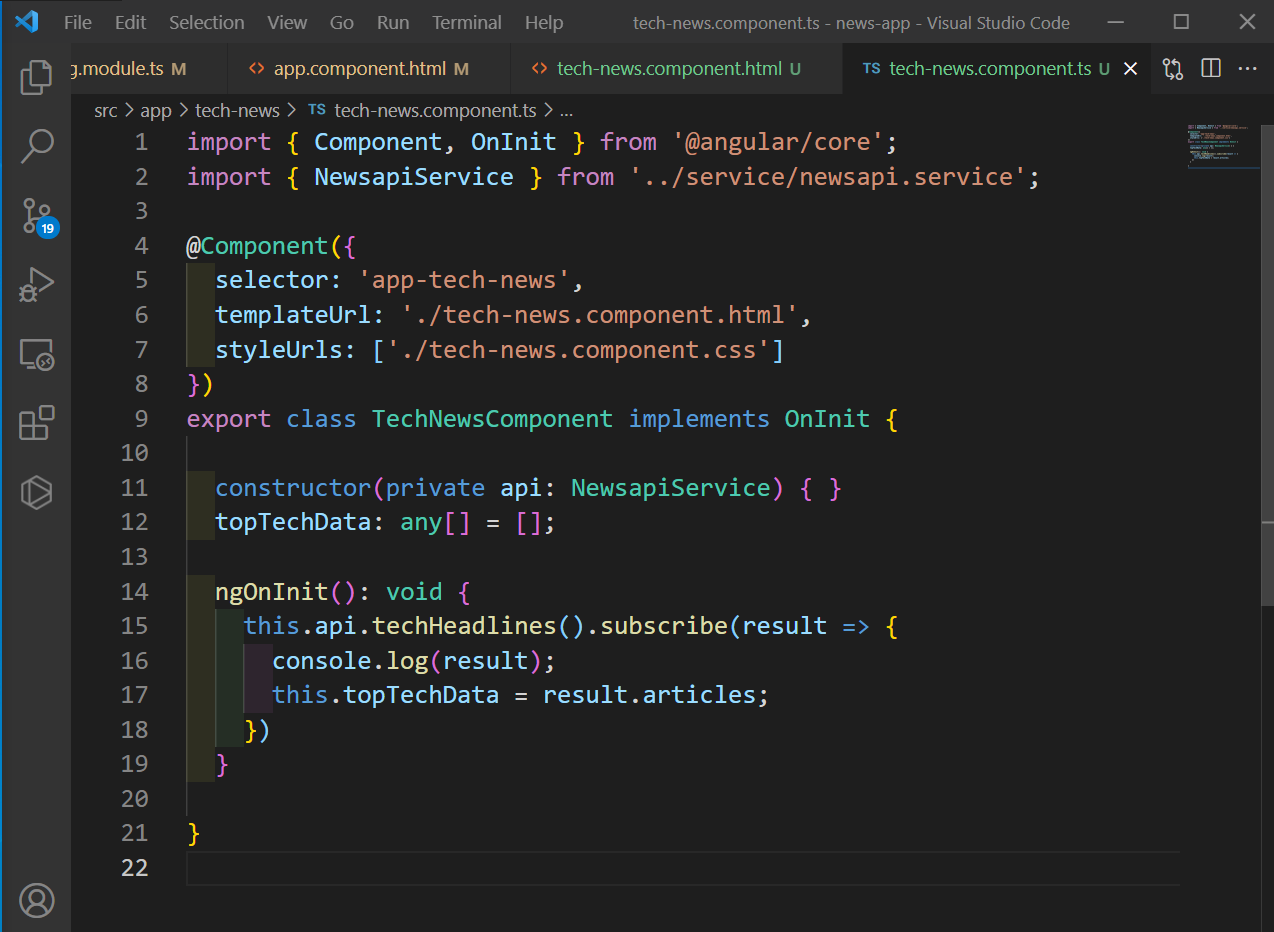
Task: Open the Accounts menu icon
Action: [x=36, y=900]
